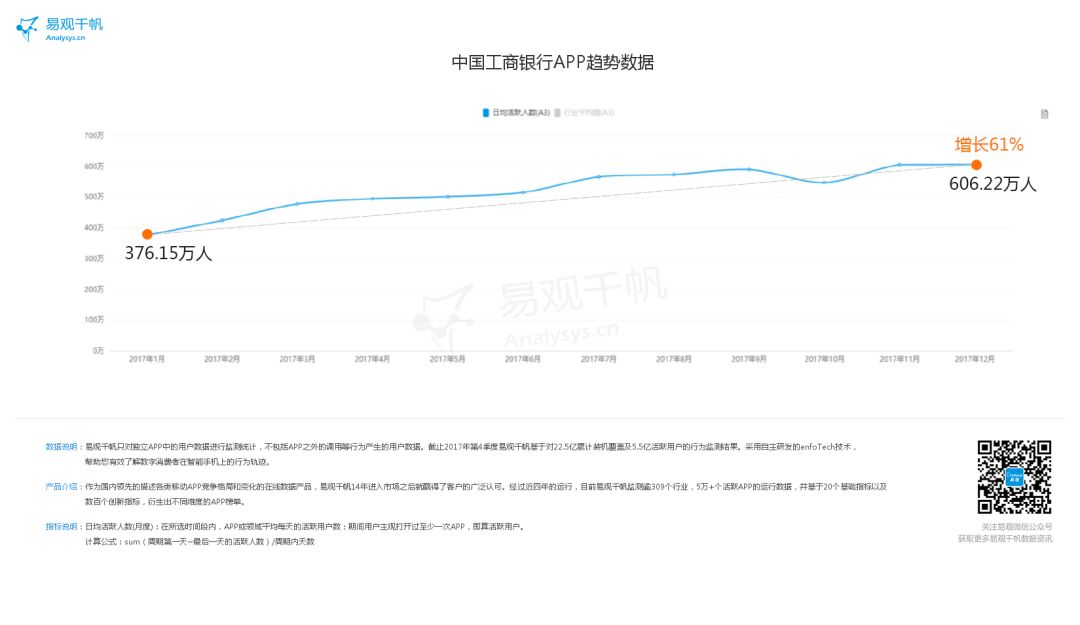Click the chart title 中国工商银行APP趋势数据

(x=552, y=62)
